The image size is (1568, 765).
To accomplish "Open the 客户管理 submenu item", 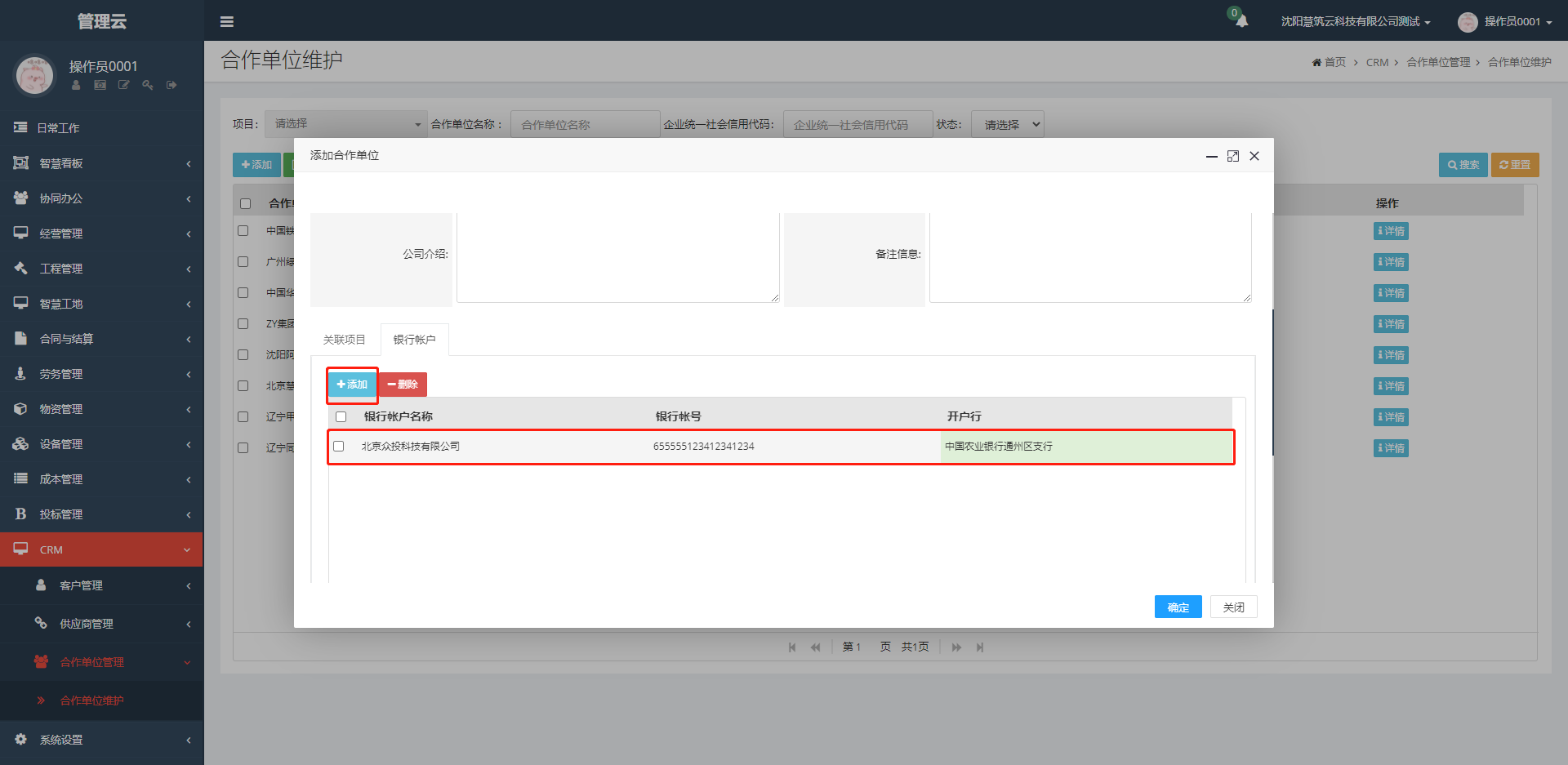I will [101, 585].
